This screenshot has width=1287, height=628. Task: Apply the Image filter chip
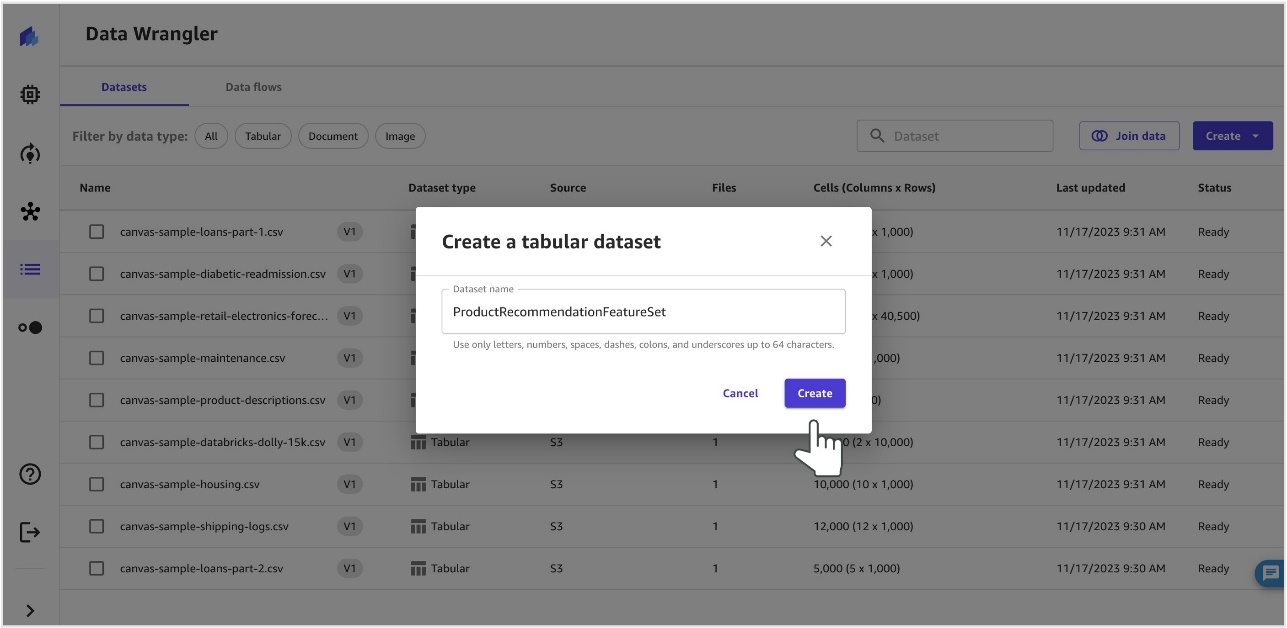point(400,136)
